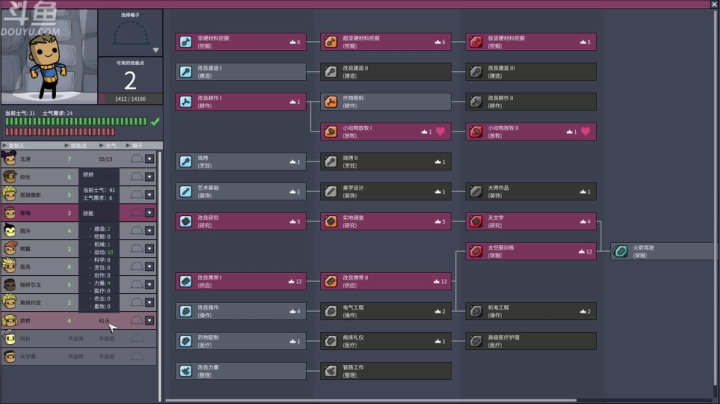
Task: Click the 火箭驾驶 skill icon
Action: point(622,251)
